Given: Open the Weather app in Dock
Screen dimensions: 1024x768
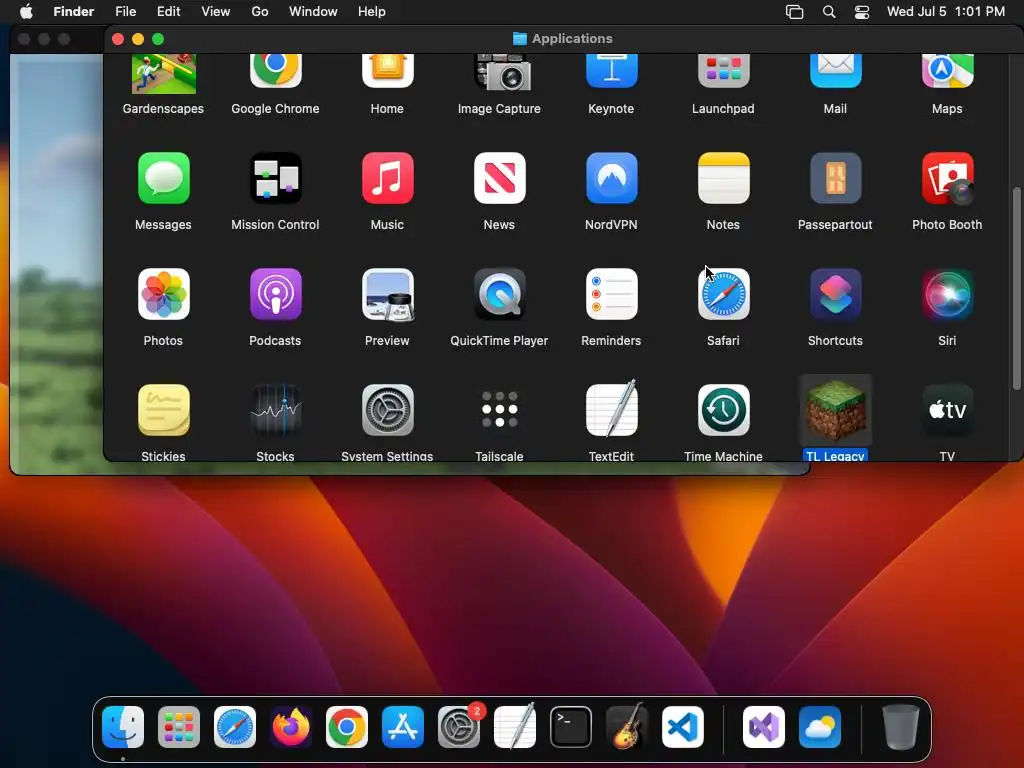Looking at the screenshot, I should 820,727.
